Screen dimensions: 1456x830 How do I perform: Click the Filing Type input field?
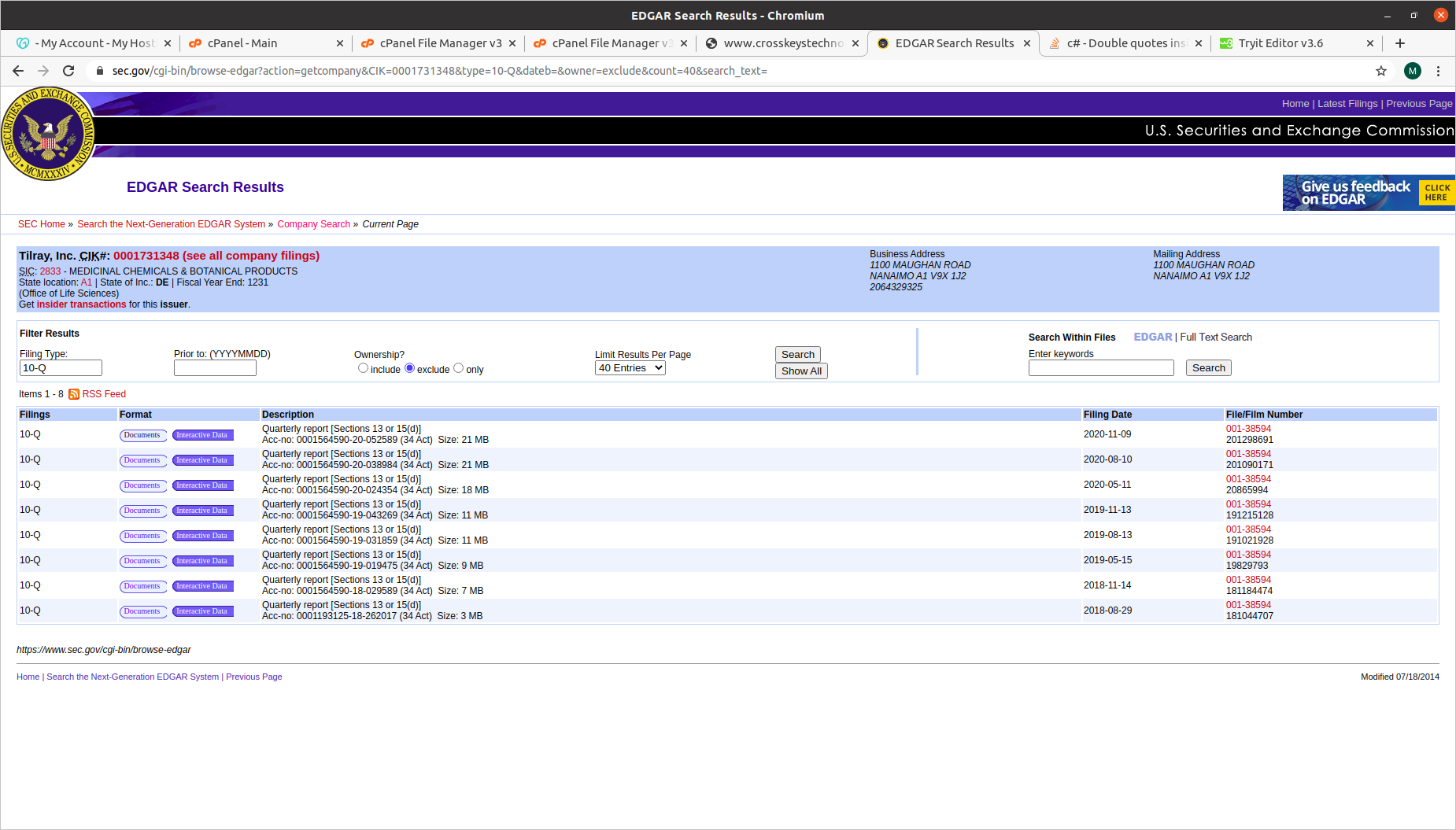coord(61,368)
